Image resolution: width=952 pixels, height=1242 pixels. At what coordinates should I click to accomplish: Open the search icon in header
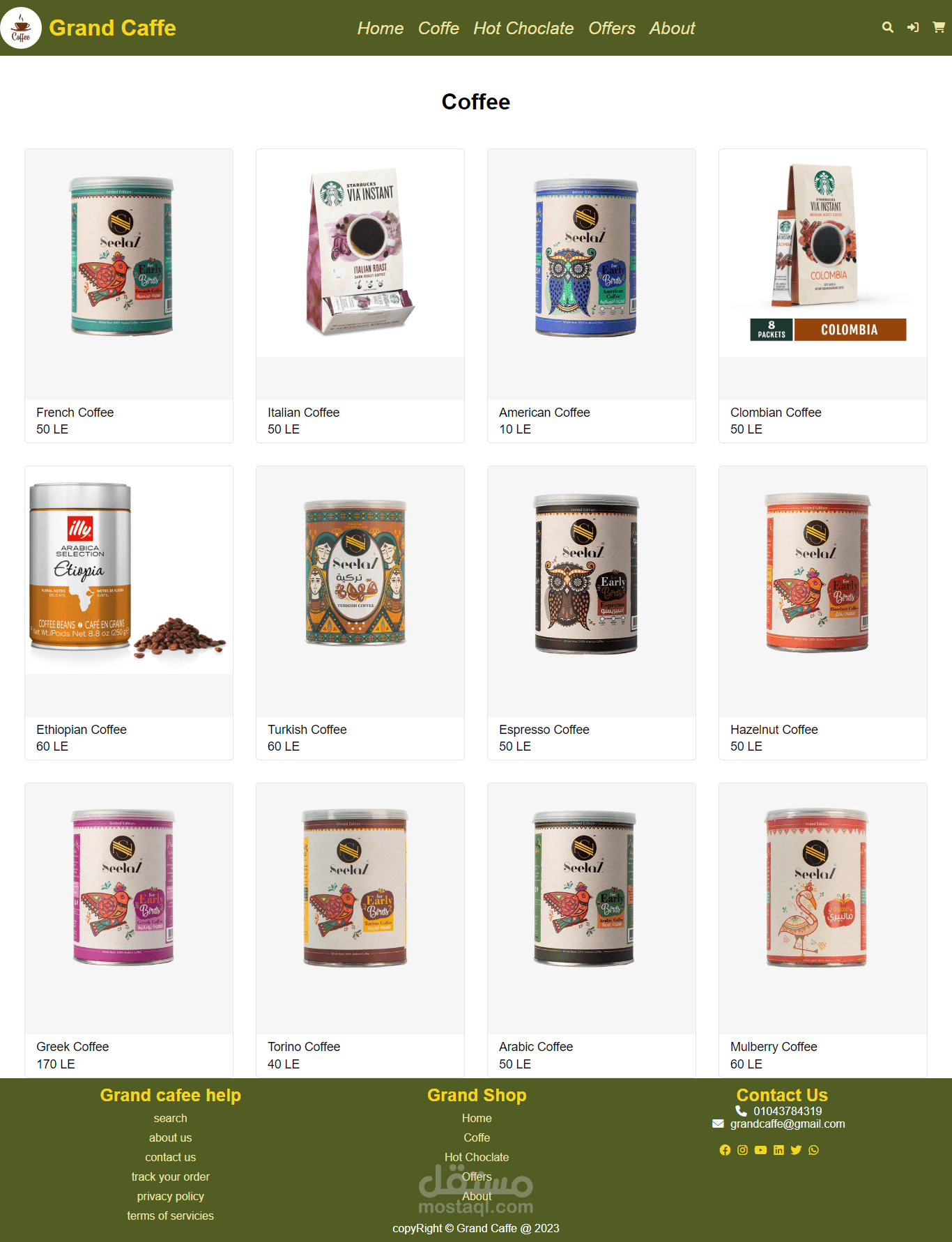887,27
